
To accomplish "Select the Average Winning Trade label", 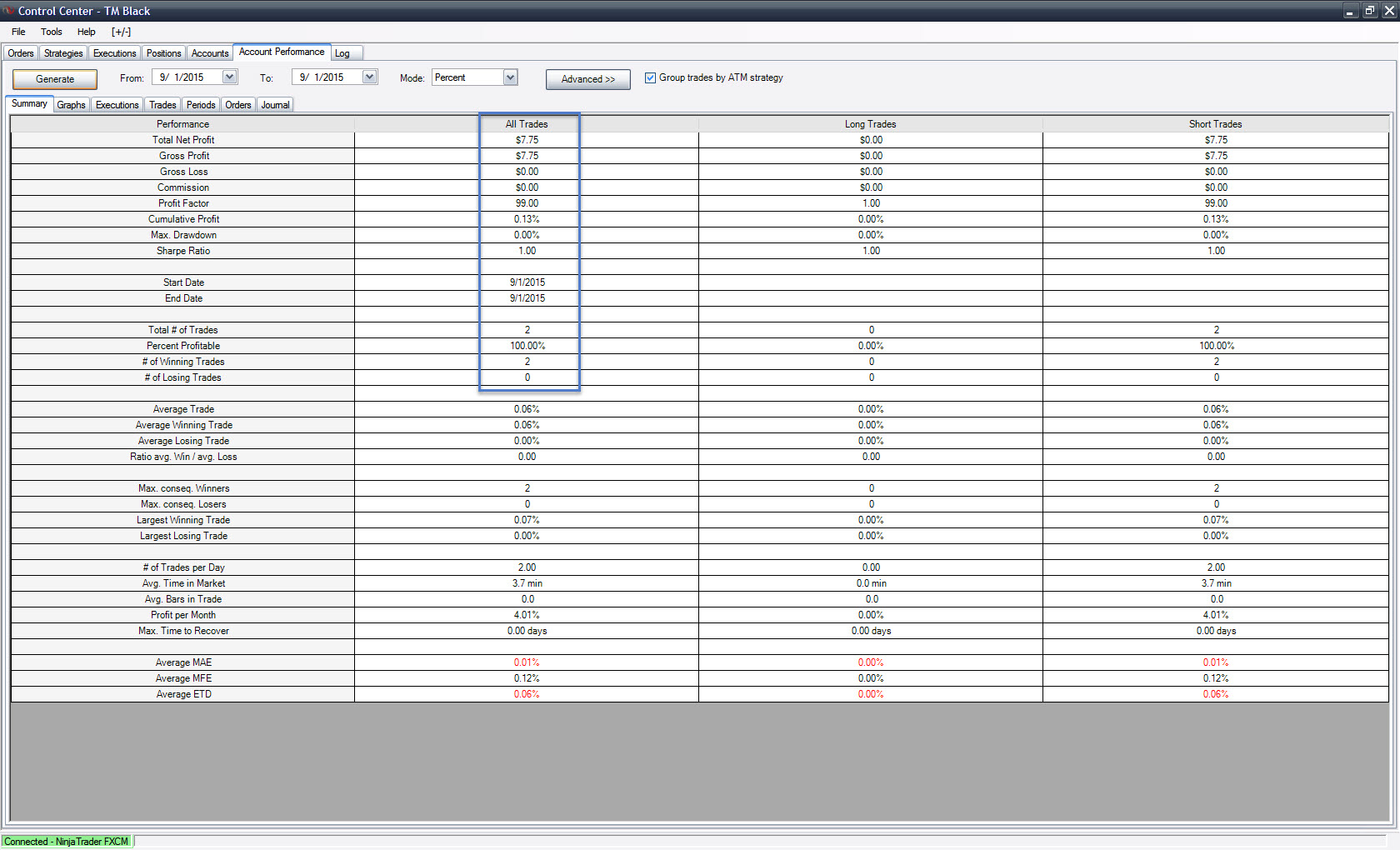I will (184, 425).
